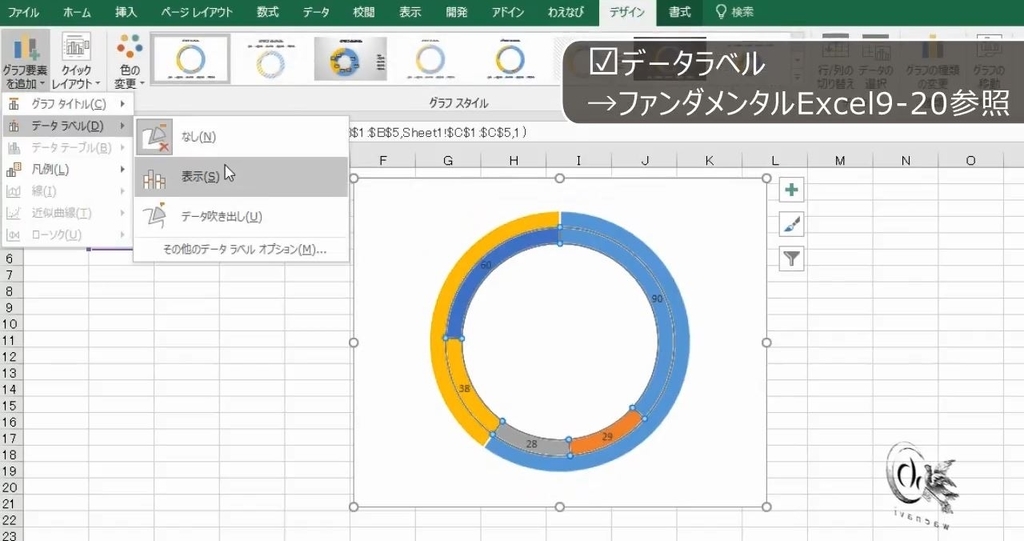
Task: Expand arrow beside 凡例
Action: coord(122,169)
